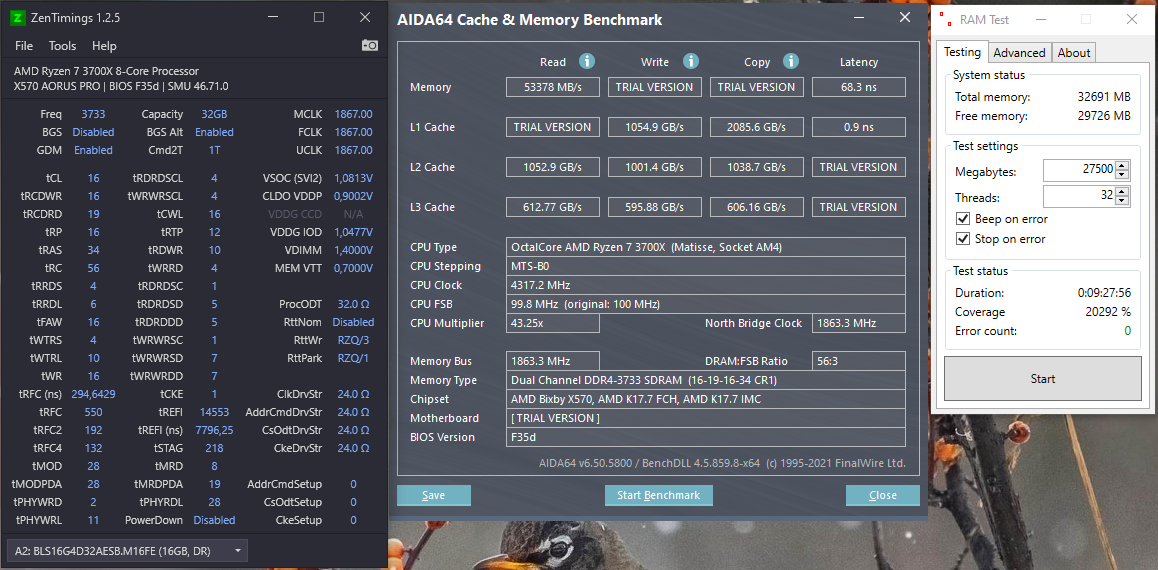Click tSTAG 218 value in ZenTimings
The width and height of the screenshot is (1158, 570).
click(214, 448)
